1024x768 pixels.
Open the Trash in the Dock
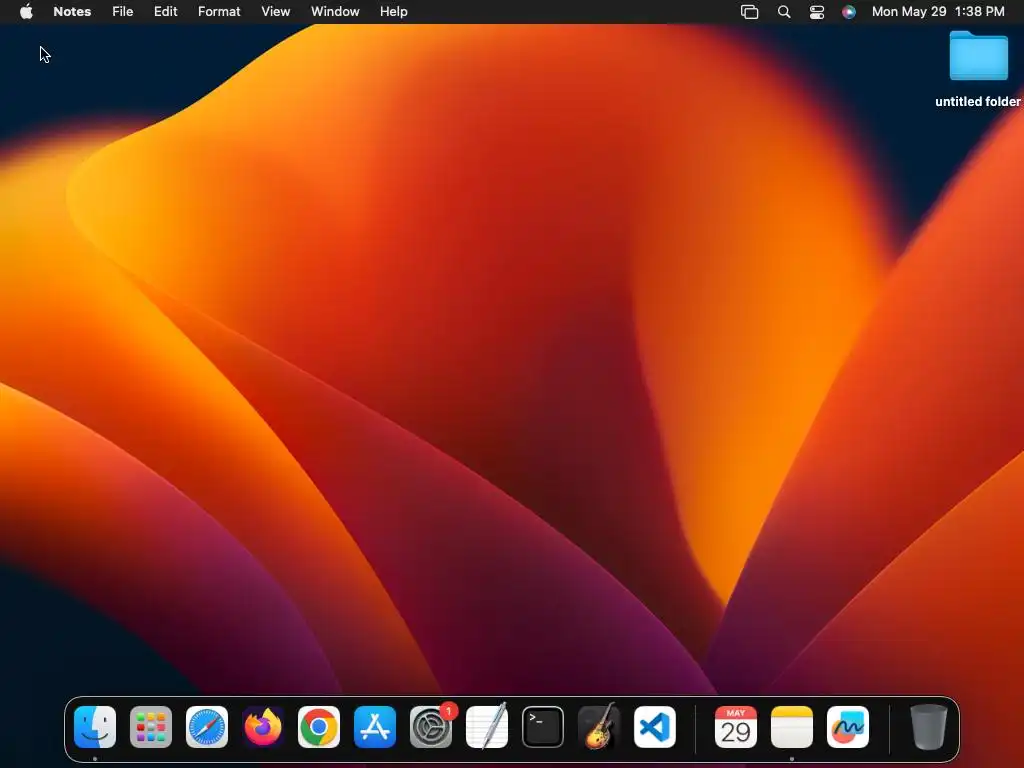click(929, 727)
